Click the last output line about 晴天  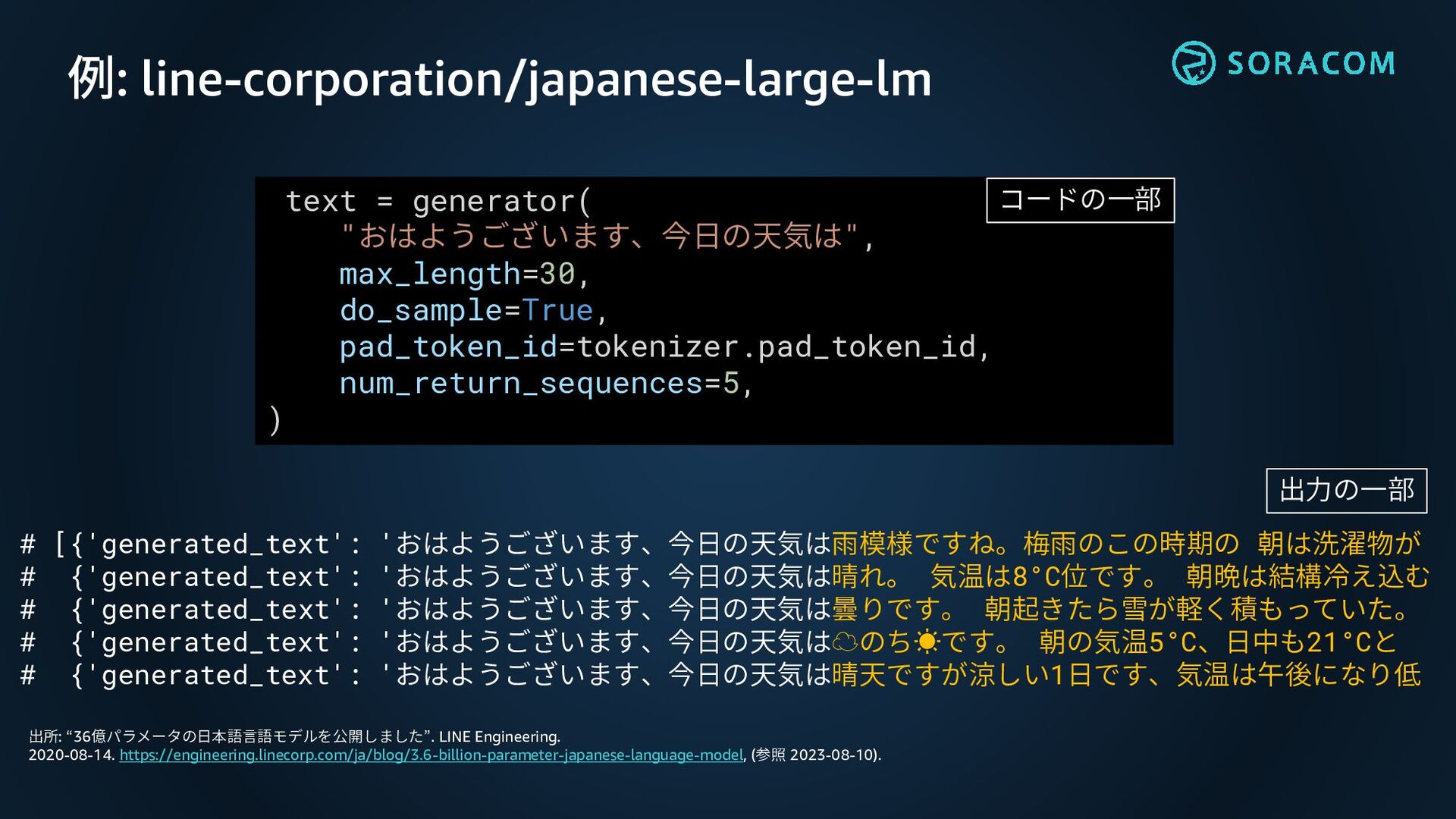click(1125, 675)
